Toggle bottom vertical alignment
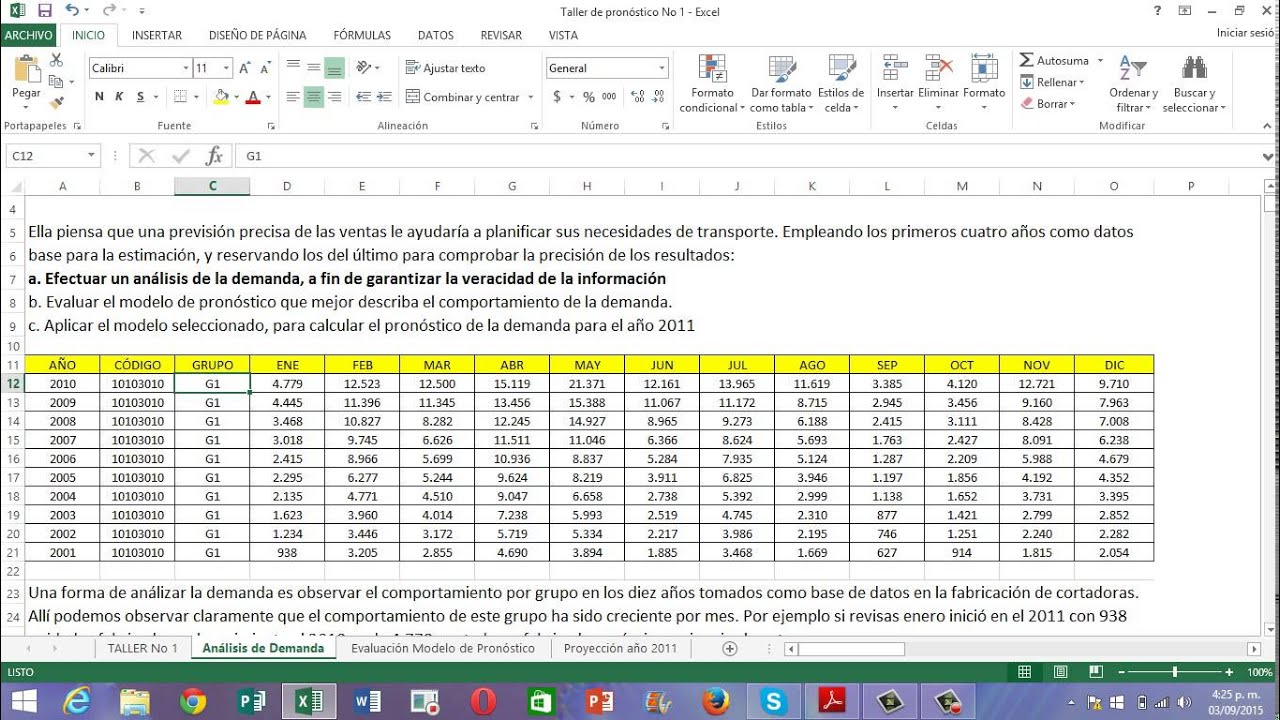The width and height of the screenshot is (1280, 720). [x=334, y=68]
